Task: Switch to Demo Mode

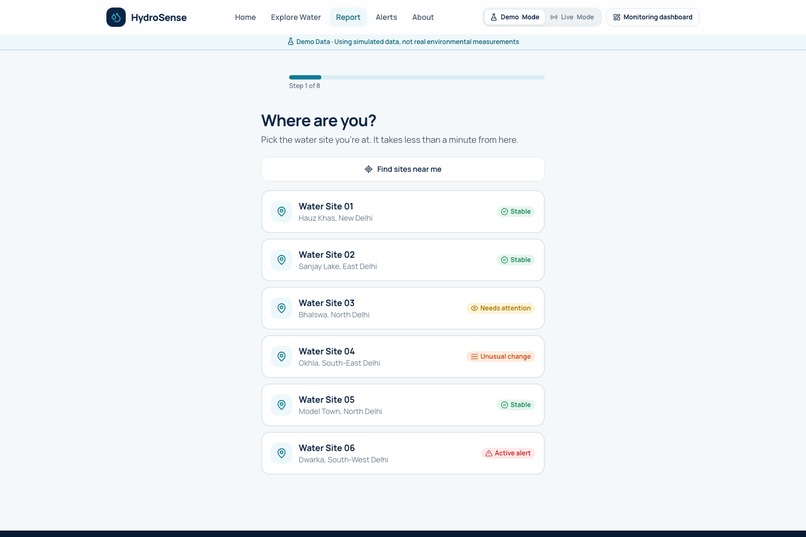Action: tap(515, 17)
